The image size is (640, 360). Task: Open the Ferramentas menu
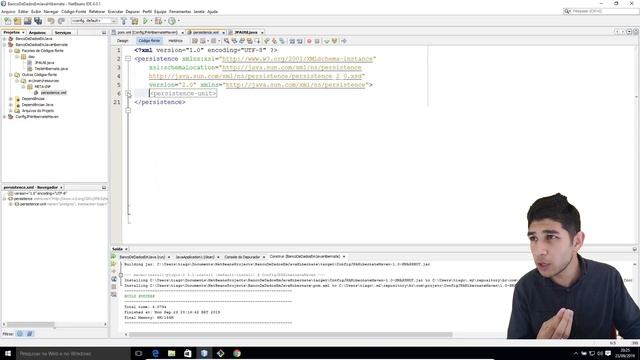pyautogui.click(x=180, y=11)
